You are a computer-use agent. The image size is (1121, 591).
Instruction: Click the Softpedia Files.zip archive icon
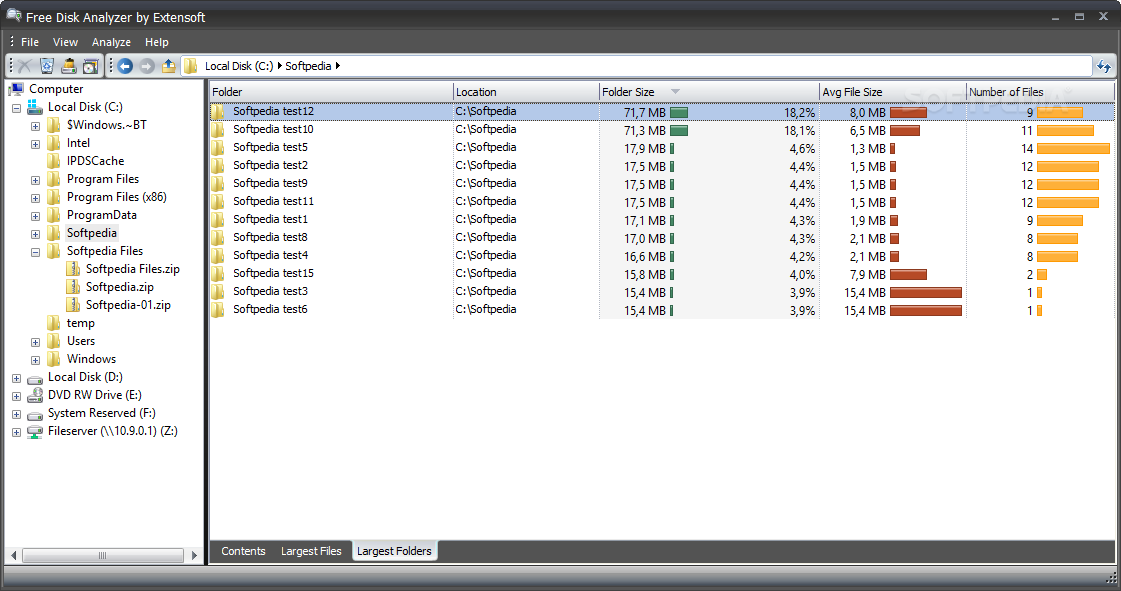pos(73,269)
